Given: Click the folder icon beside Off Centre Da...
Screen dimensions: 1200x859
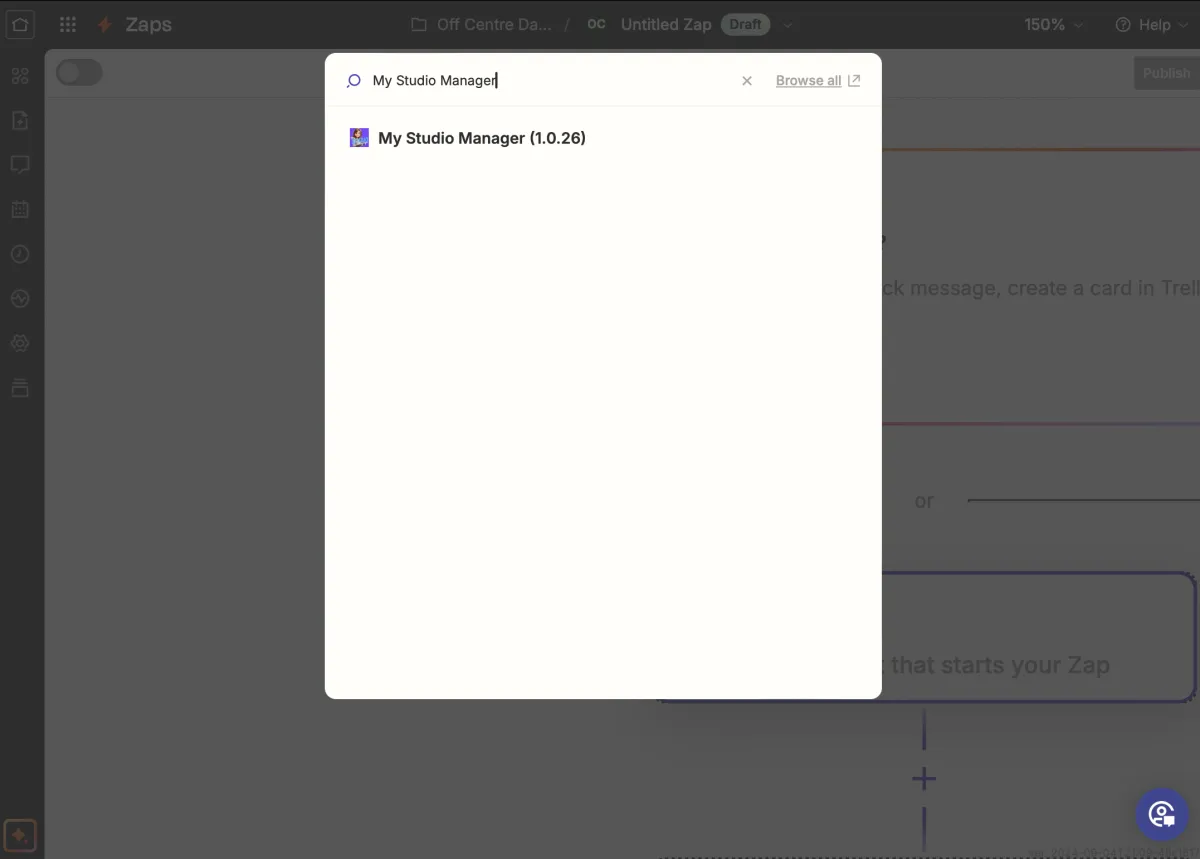Looking at the screenshot, I should click(x=419, y=25).
